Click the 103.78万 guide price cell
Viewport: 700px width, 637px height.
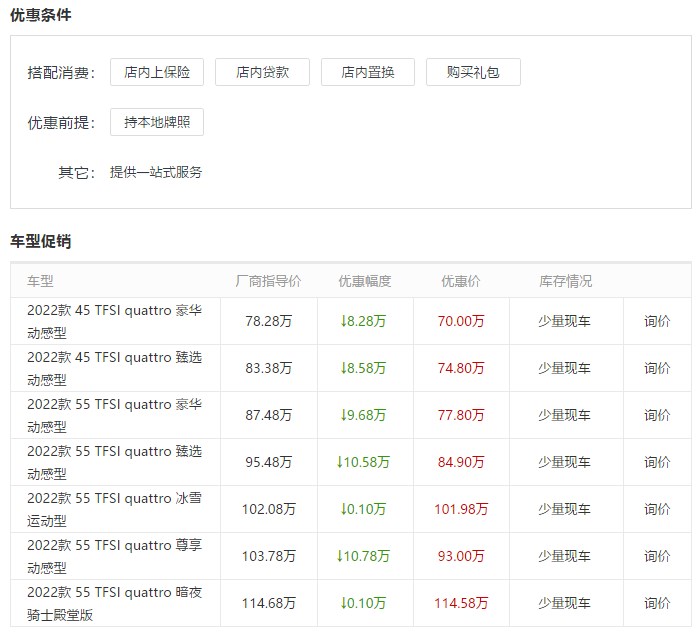[268, 556]
